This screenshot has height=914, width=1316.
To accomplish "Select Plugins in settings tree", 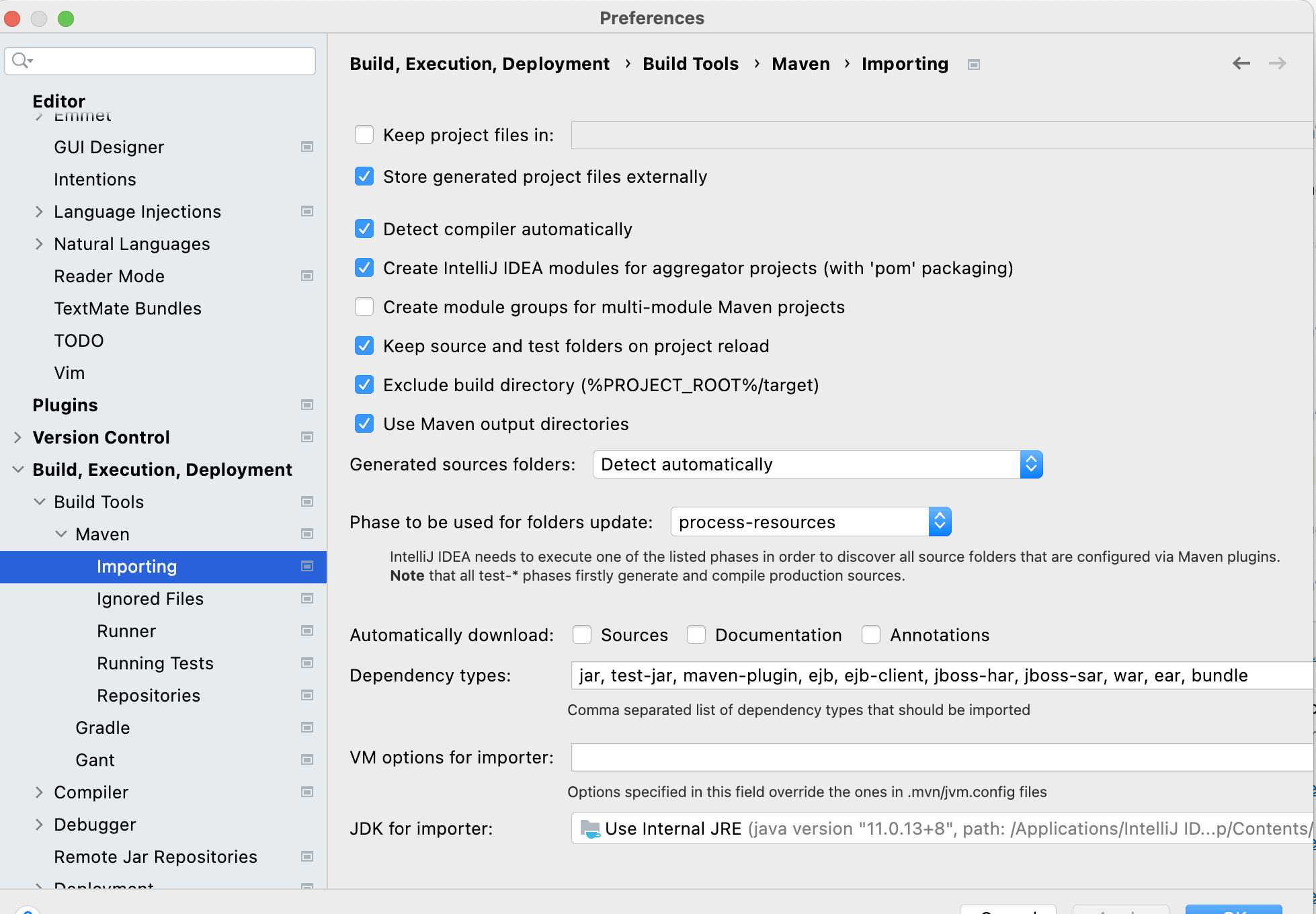I will pos(65,405).
